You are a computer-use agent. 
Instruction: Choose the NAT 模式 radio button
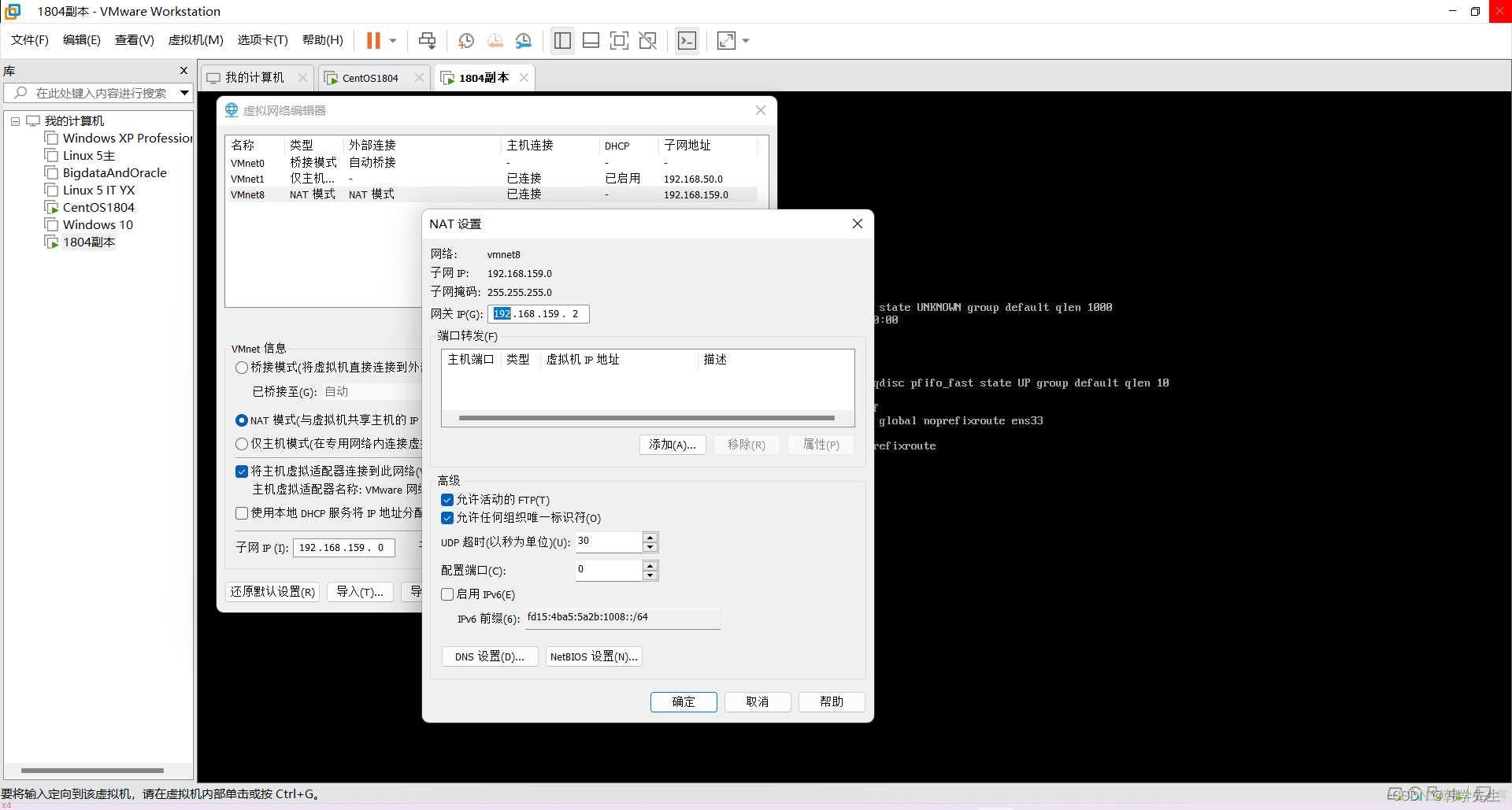click(x=242, y=420)
